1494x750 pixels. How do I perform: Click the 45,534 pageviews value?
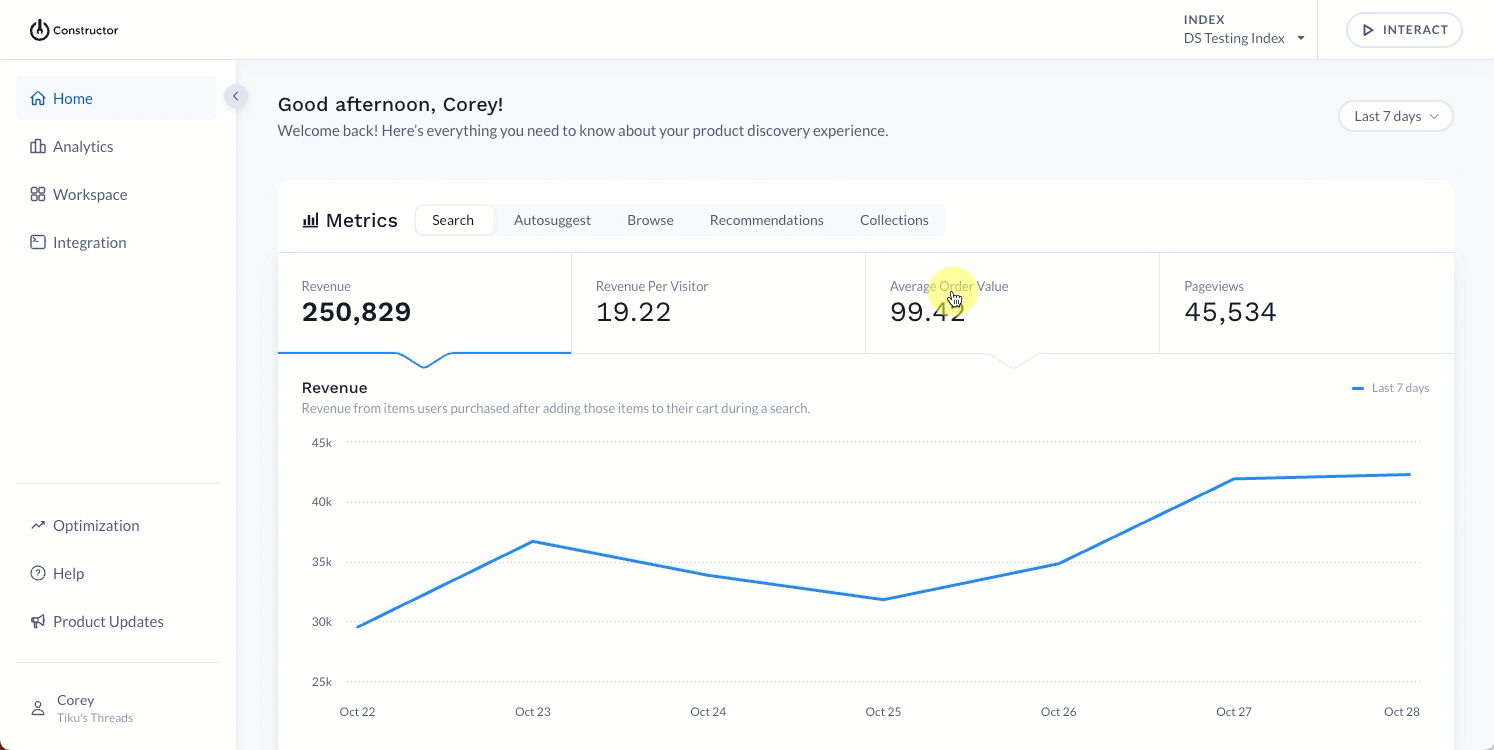(1230, 312)
